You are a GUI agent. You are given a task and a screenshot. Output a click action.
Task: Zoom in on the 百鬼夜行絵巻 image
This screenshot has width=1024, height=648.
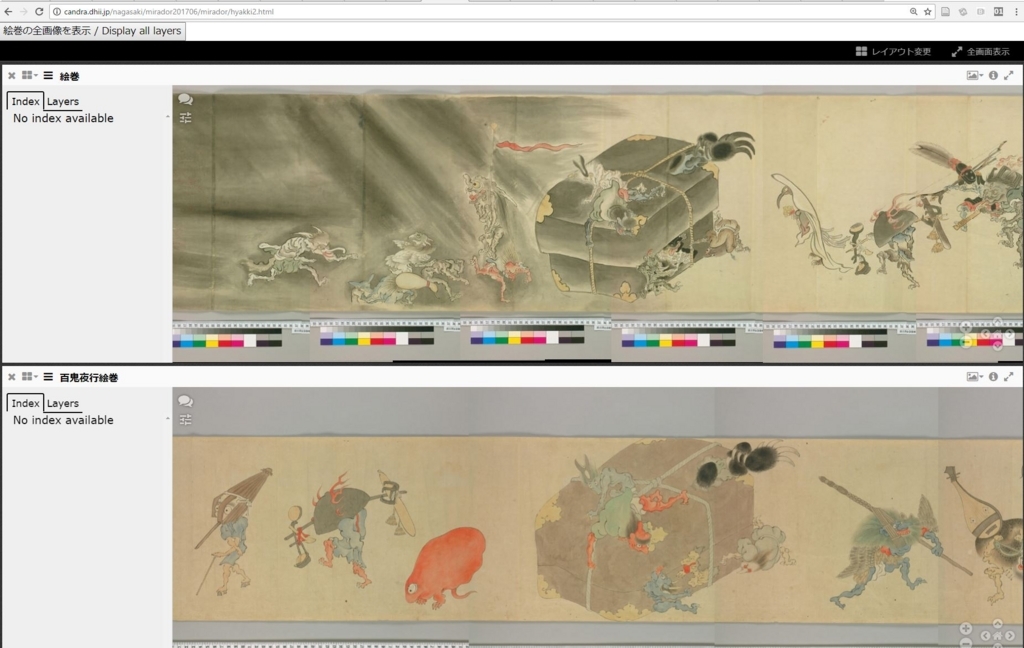pos(966,628)
